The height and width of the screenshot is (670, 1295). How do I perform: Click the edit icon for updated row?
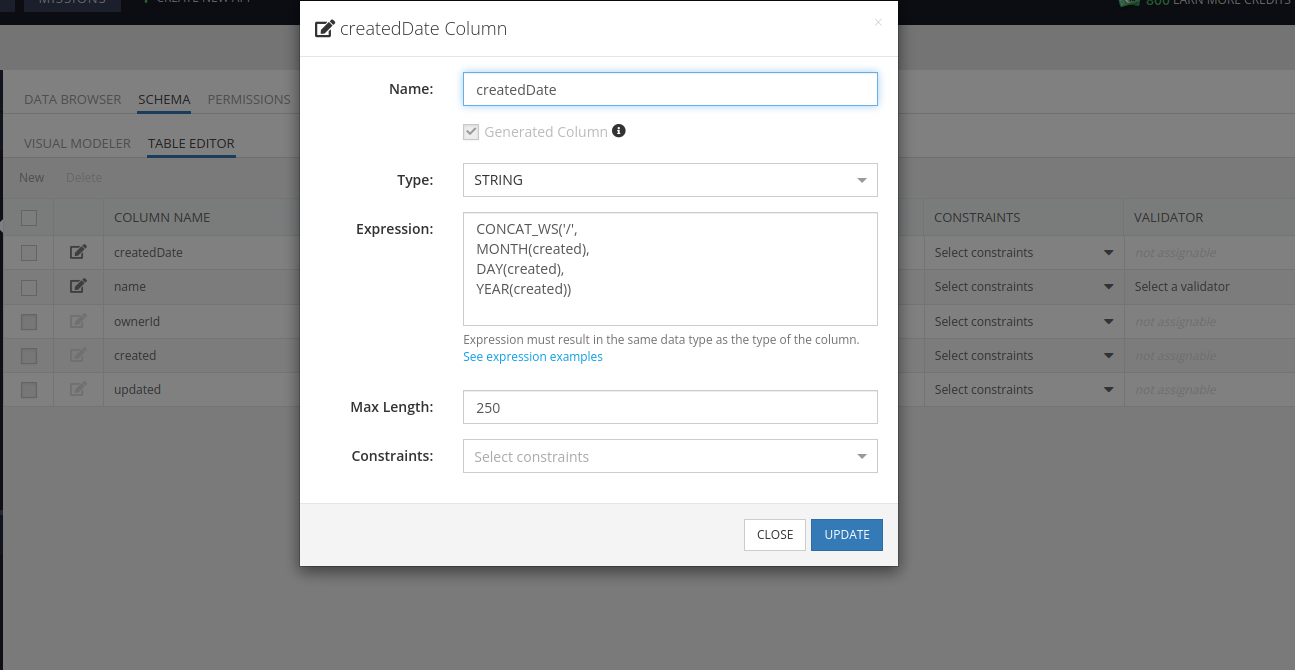tap(78, 389)
